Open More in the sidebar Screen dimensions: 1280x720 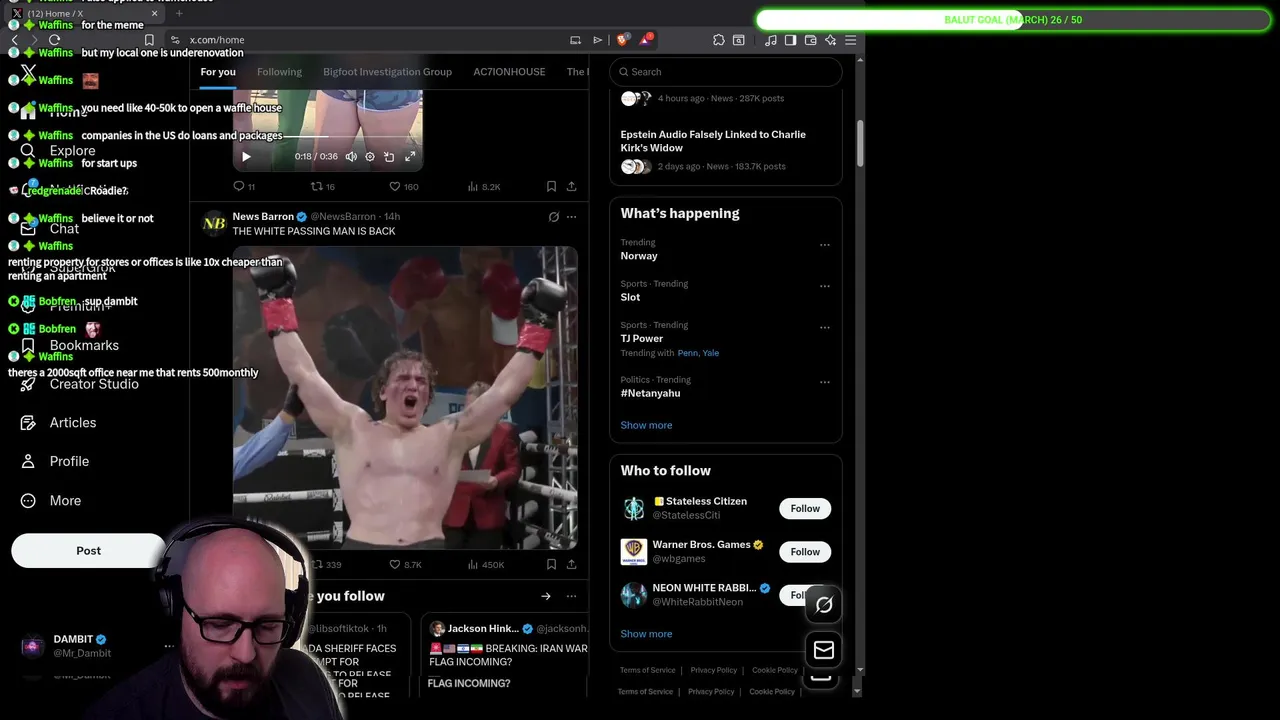(x=52, y=500)
